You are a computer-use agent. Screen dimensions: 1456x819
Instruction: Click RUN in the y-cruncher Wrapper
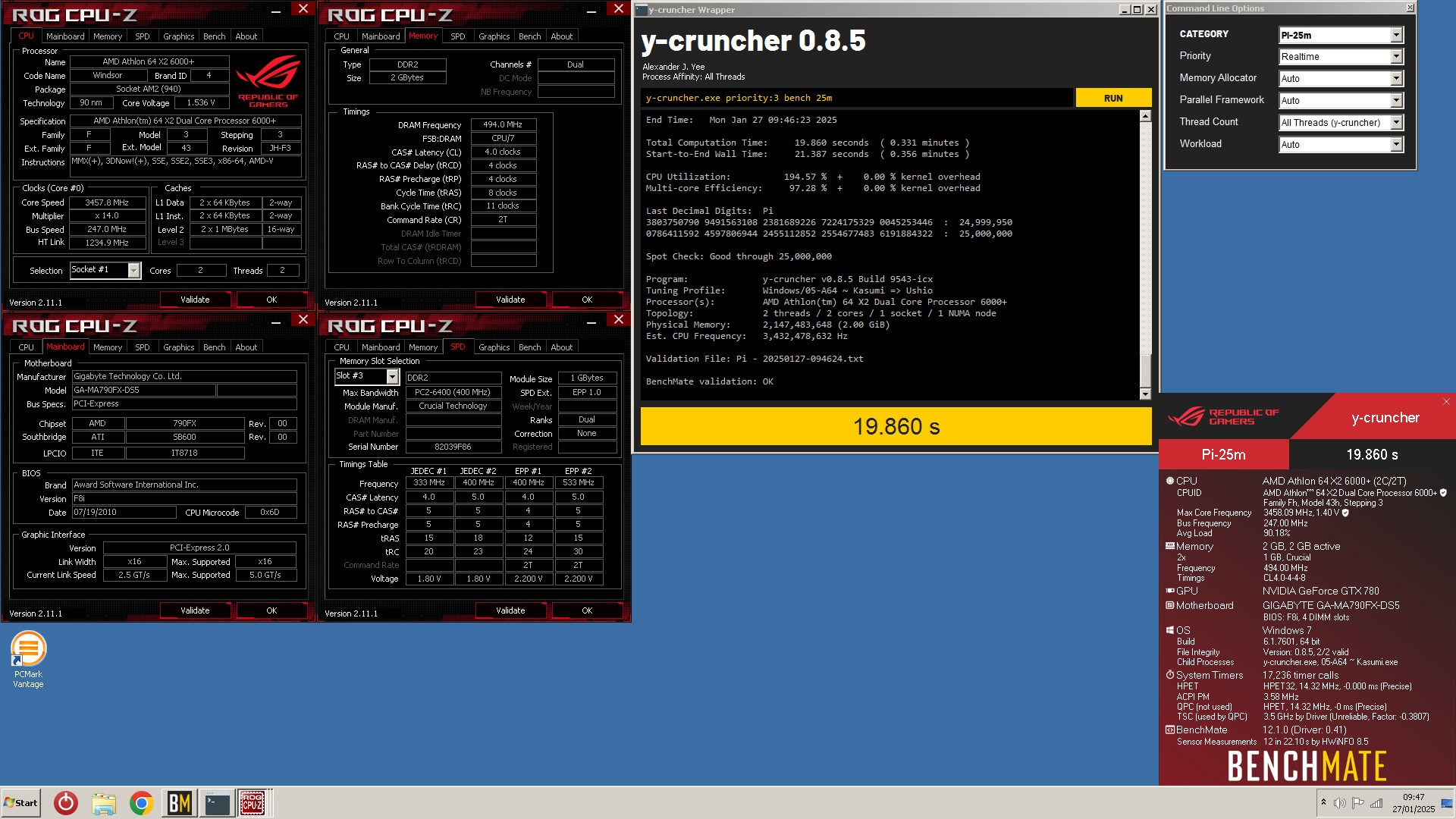tap(1113, 98)
